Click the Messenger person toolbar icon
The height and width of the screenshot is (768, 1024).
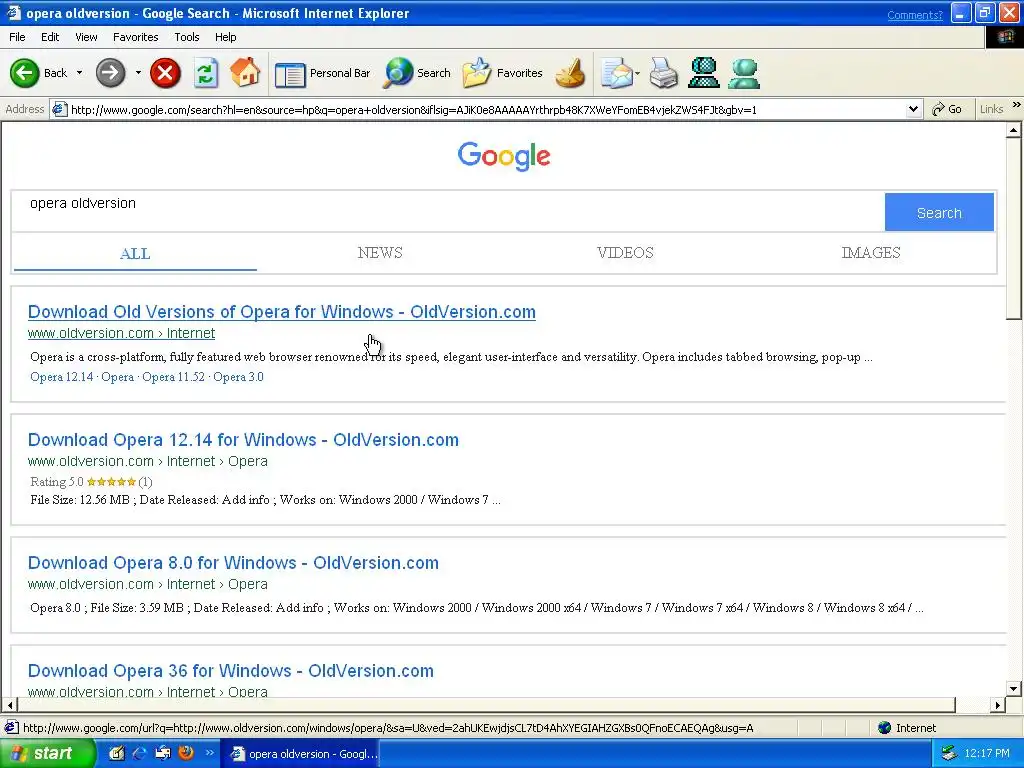(744, 73)
